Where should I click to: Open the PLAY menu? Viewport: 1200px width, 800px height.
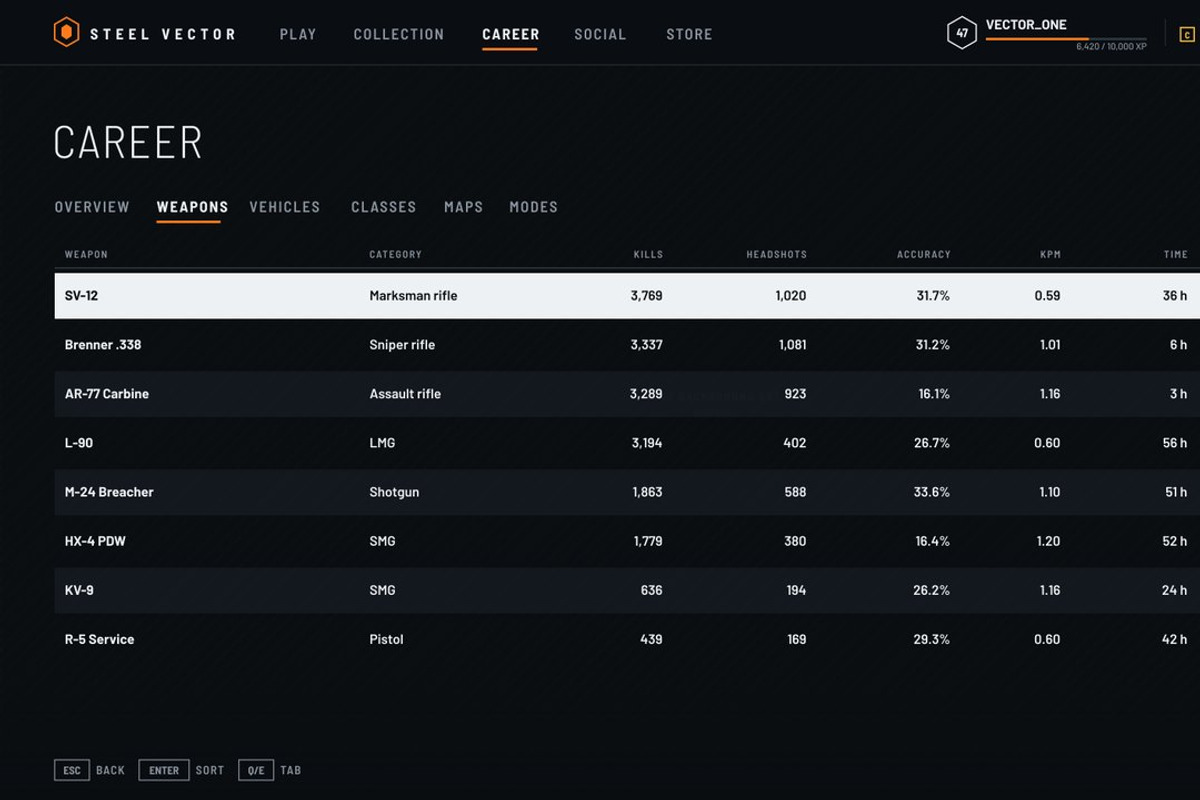[x=298, y=34]
